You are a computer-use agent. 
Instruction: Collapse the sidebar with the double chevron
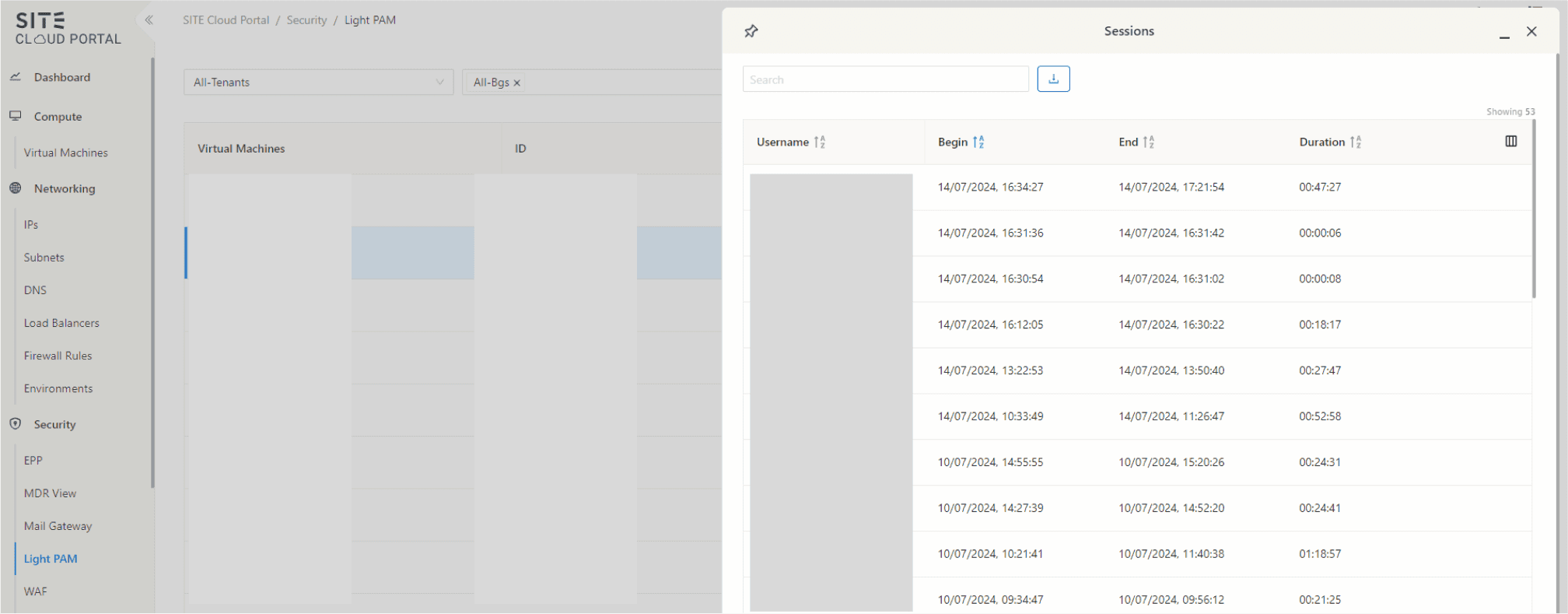(149, 20)
